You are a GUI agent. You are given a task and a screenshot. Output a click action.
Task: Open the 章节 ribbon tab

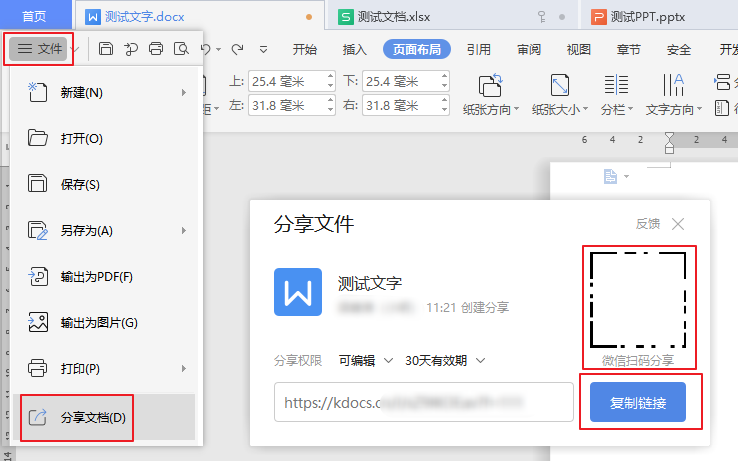click(x=629, y=49)
